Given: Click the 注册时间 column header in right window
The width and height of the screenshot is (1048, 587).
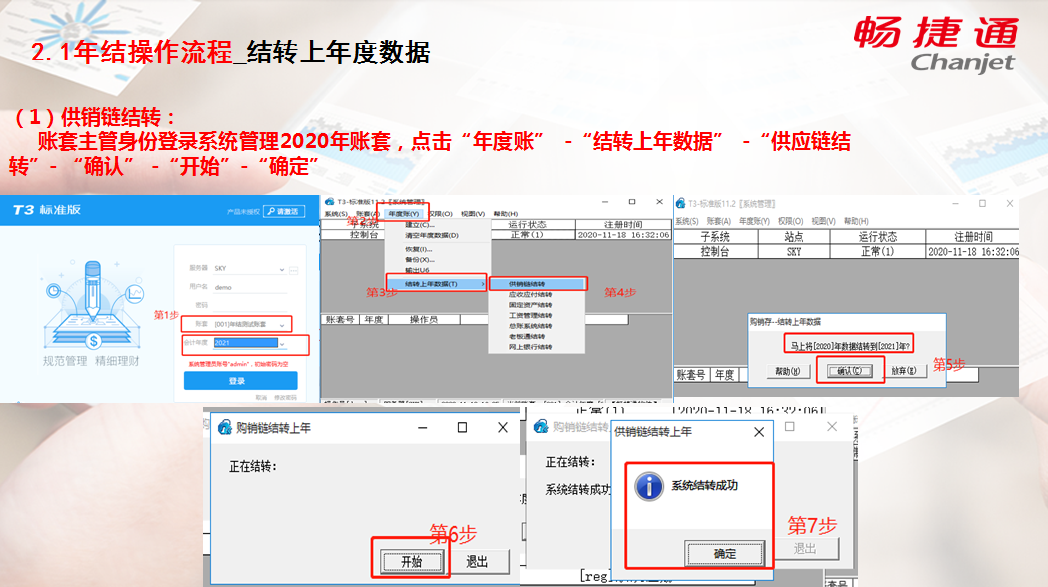Looking at the screenshot, I should tap(974, 237).
